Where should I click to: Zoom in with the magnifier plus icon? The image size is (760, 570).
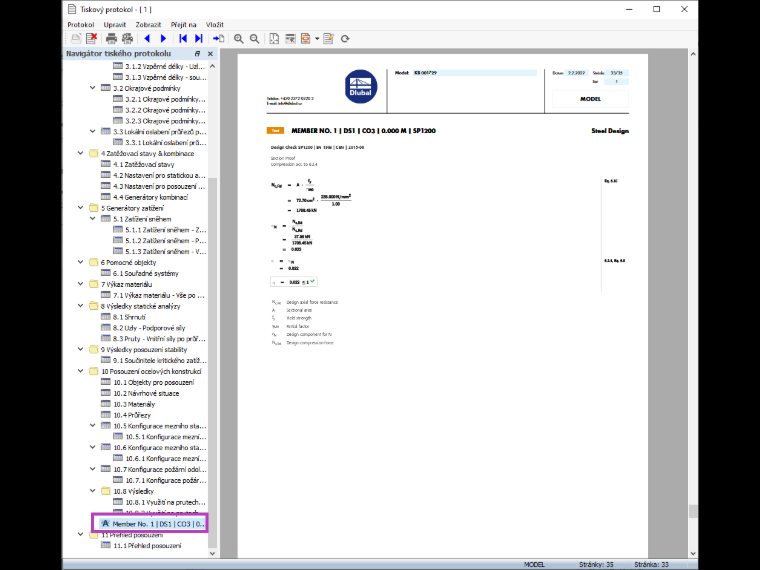click(238, 39)
